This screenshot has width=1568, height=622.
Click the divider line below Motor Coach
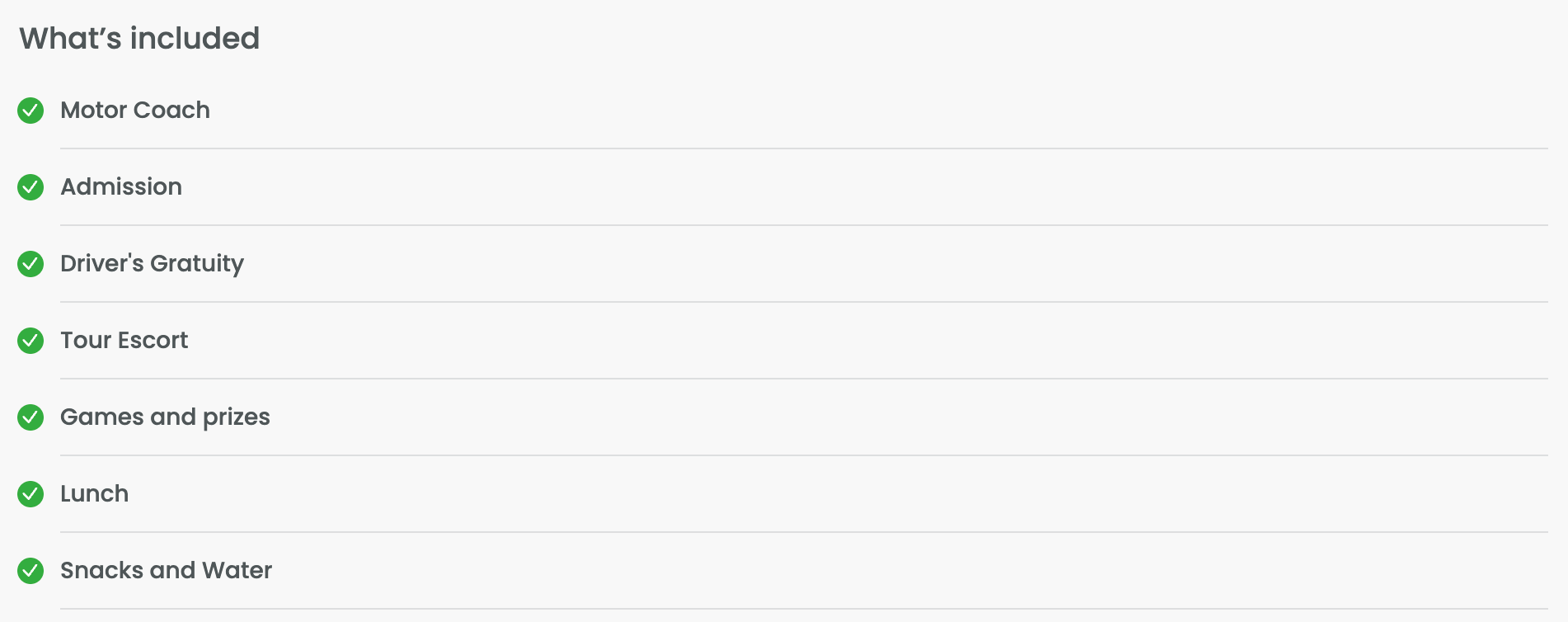pyautogui.click(x=804, y=148)
